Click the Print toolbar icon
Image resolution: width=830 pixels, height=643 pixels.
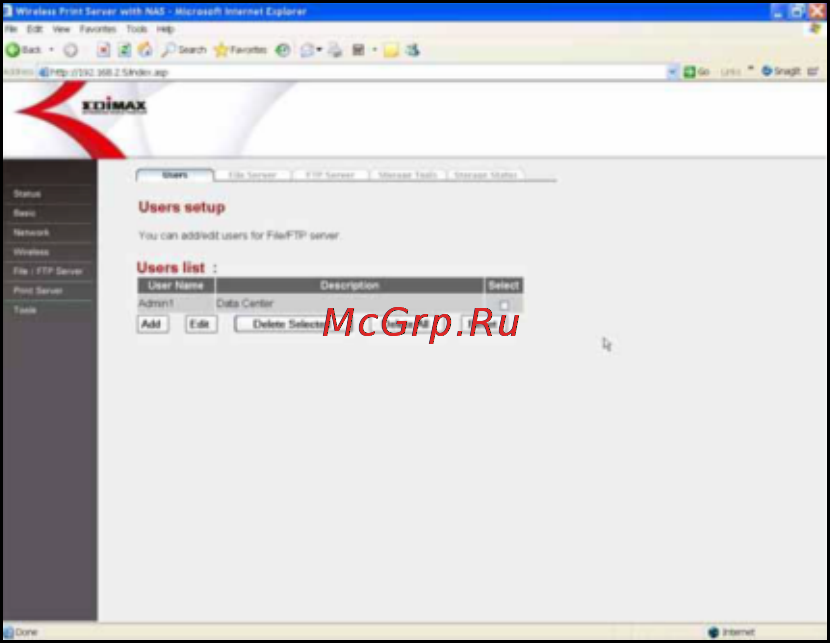pyautogui.click(x=335, y=50)
